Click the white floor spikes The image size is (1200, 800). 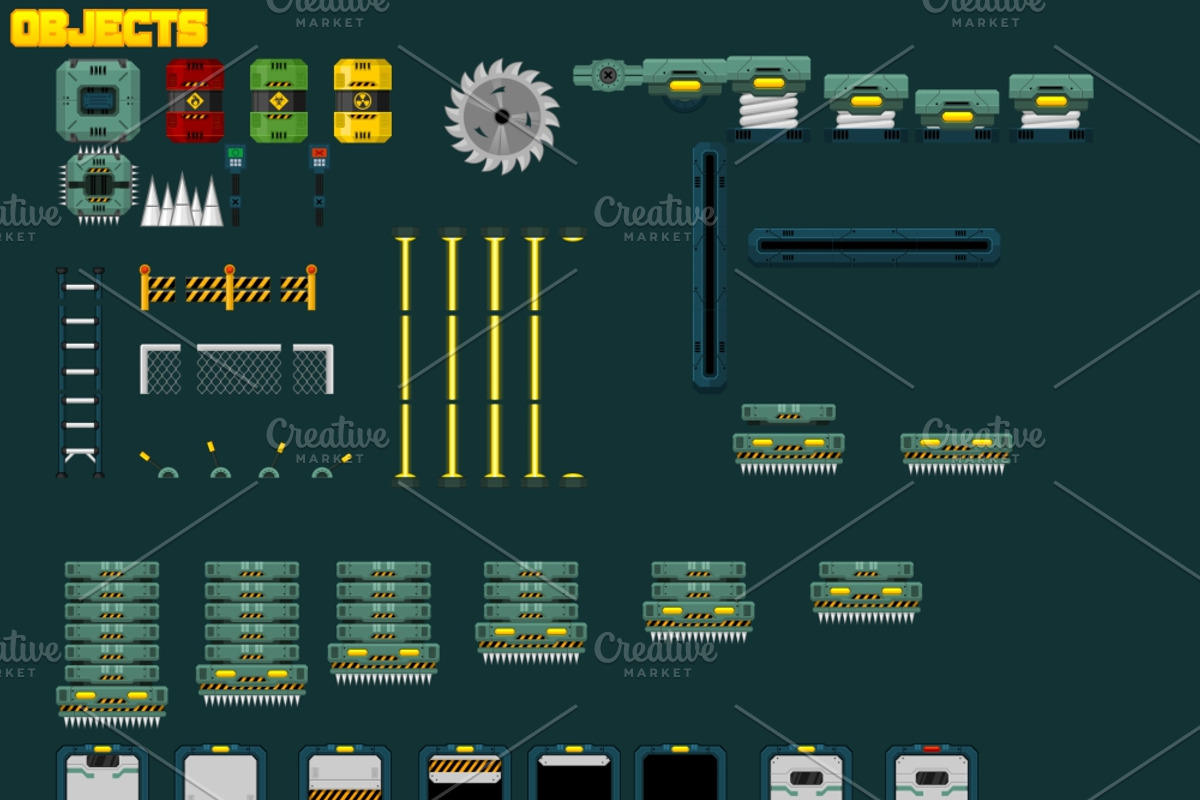(181, 203)
